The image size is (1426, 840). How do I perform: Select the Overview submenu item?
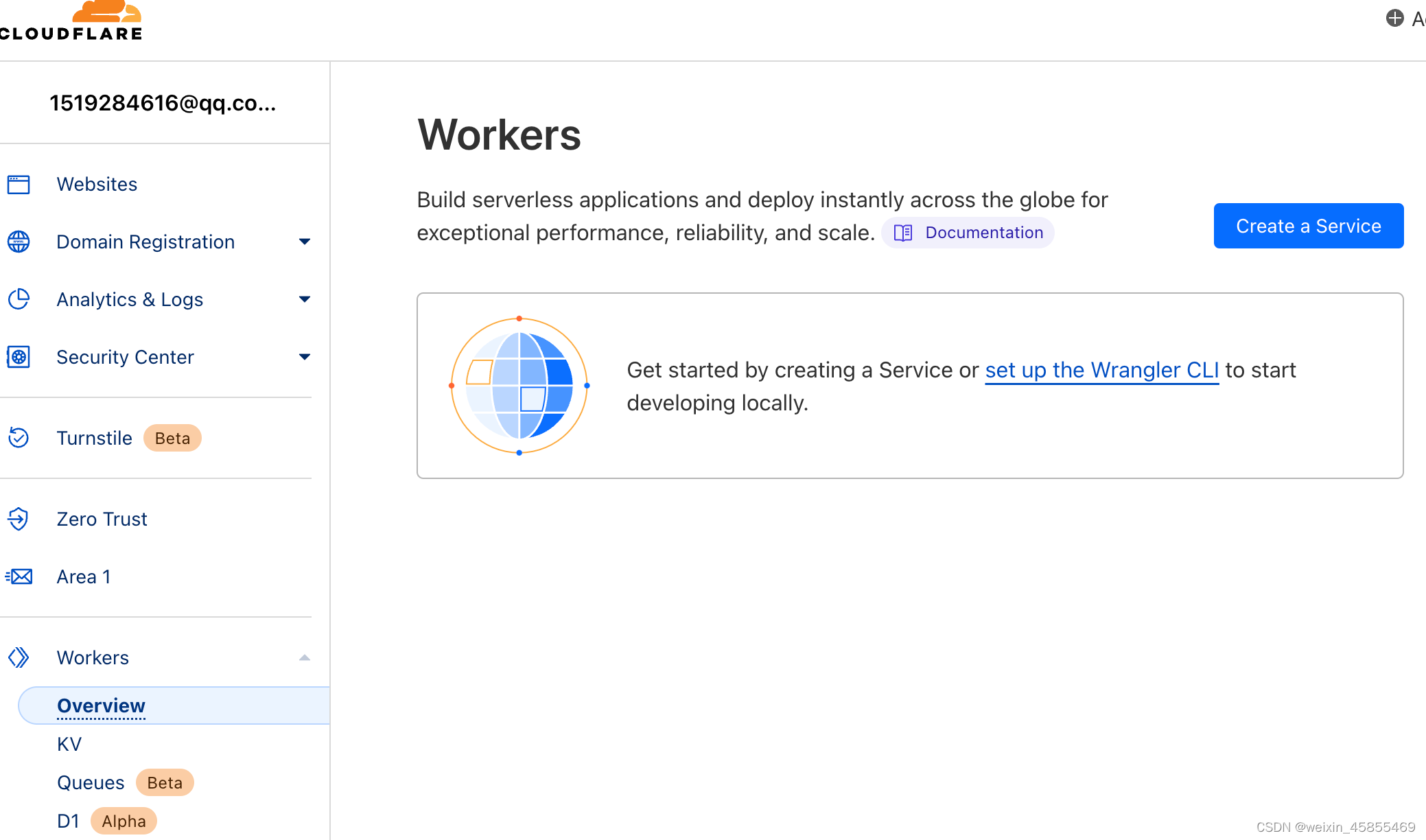101,705
